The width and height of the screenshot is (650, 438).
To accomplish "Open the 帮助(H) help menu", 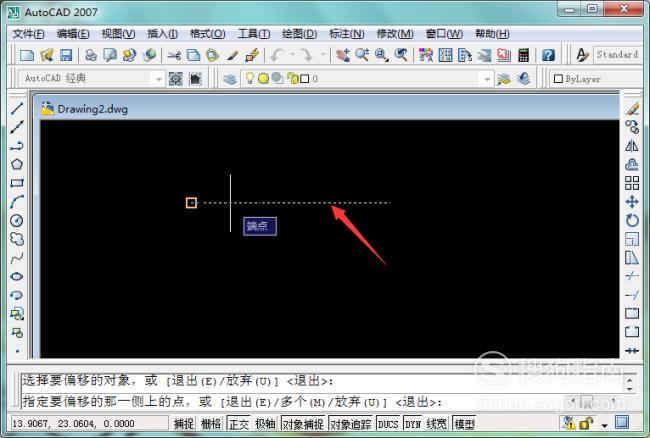I will (x=492, y=34).
